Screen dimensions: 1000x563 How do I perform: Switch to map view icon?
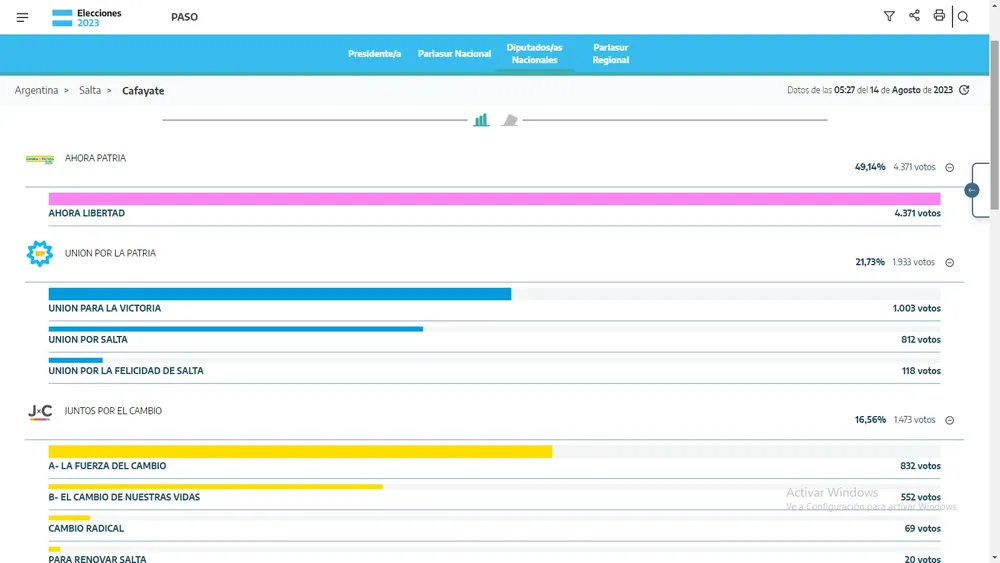click(510, 120)
